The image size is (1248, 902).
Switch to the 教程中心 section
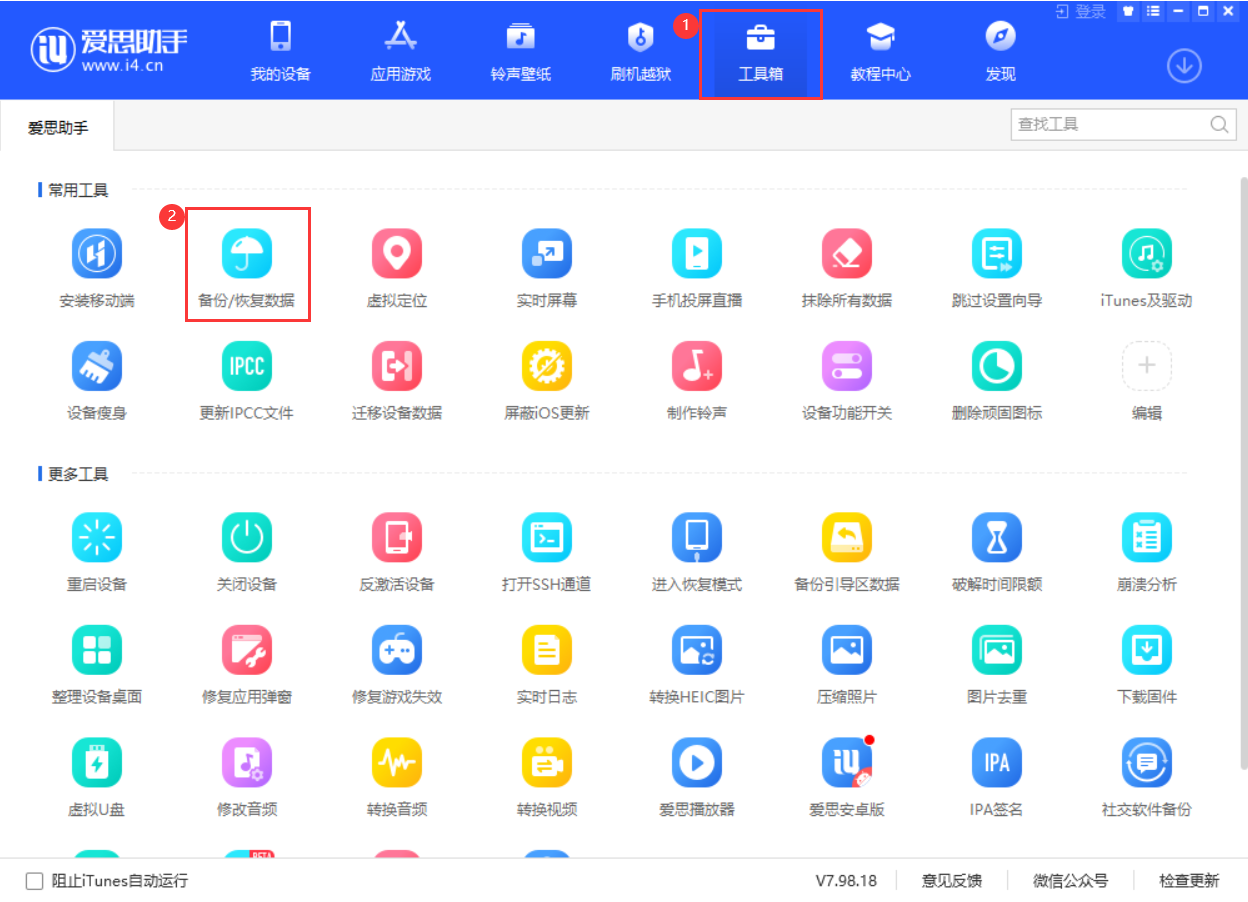[x=880, y=50]
